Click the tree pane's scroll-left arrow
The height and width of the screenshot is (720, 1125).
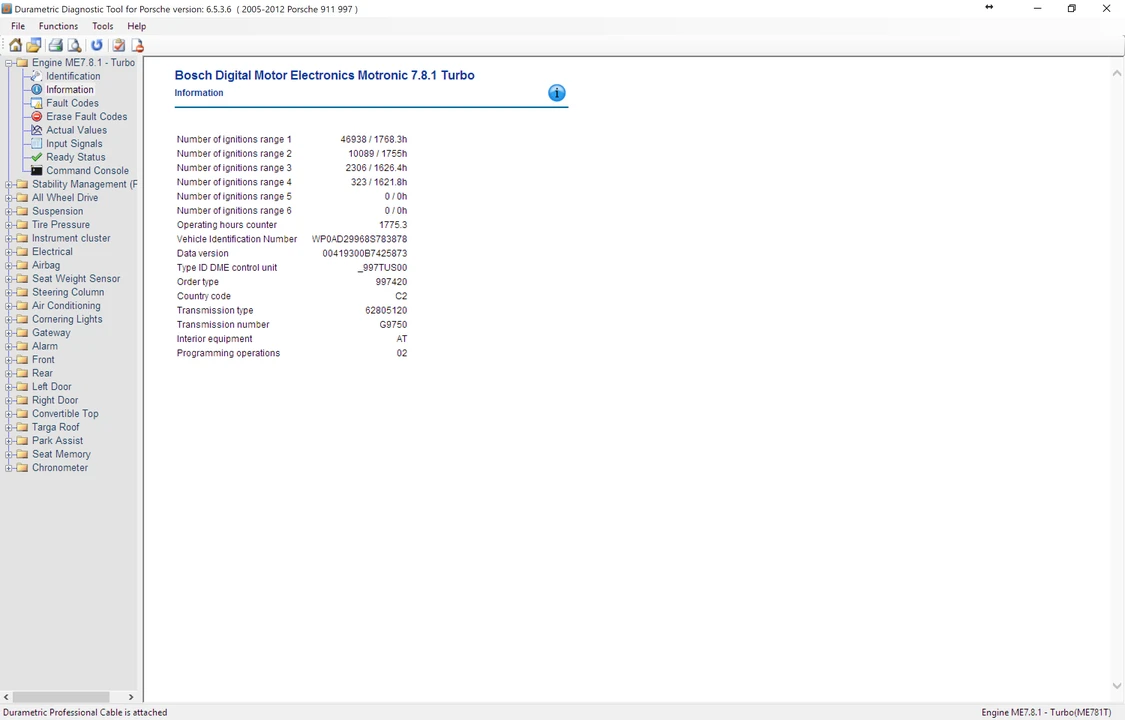point(6,697)
